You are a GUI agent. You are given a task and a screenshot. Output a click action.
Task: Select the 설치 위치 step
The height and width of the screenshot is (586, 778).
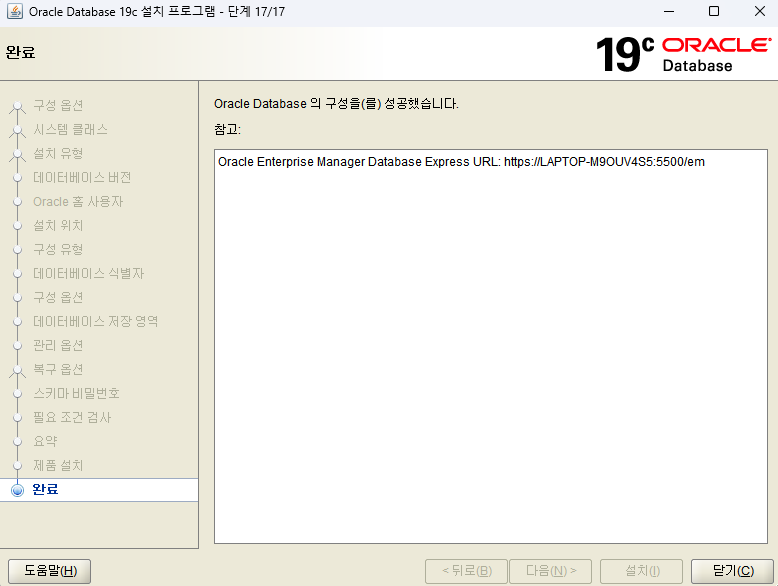click(x=58, y=225)
